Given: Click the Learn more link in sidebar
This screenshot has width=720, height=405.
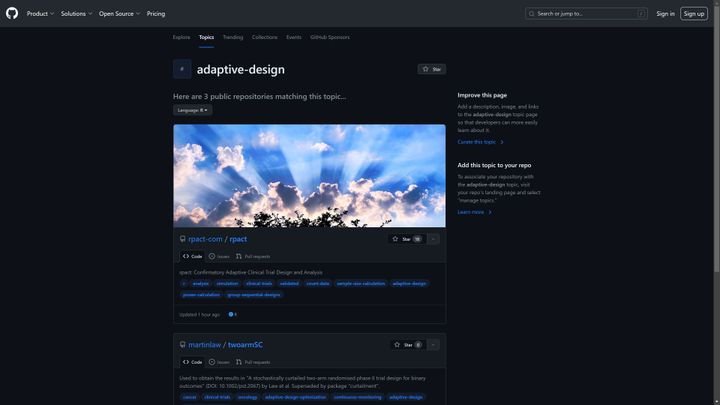Looking at the screenshot, I should 474,212.
